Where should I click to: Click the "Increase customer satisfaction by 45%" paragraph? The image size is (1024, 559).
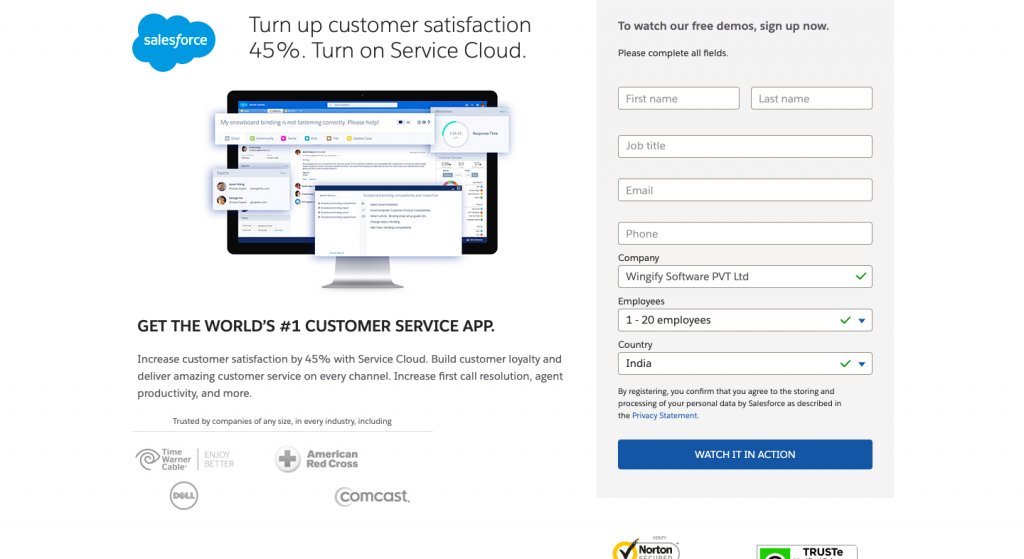point(350,376)
